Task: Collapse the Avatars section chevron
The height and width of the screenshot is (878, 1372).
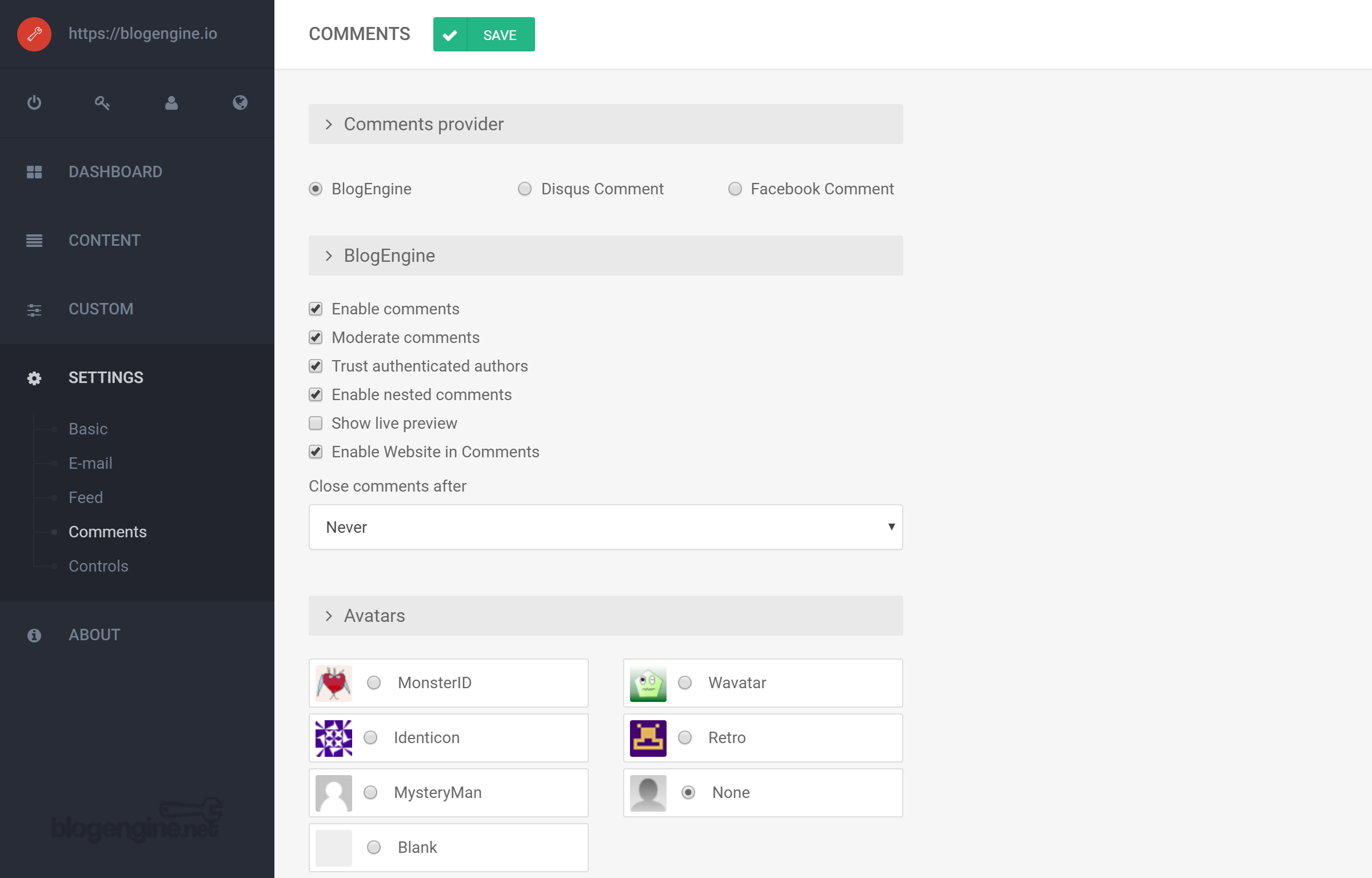Action: 329,616
